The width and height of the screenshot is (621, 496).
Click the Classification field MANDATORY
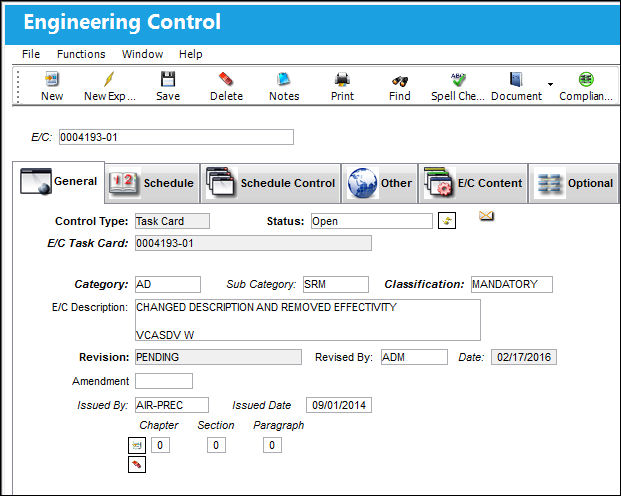point(512,284)
